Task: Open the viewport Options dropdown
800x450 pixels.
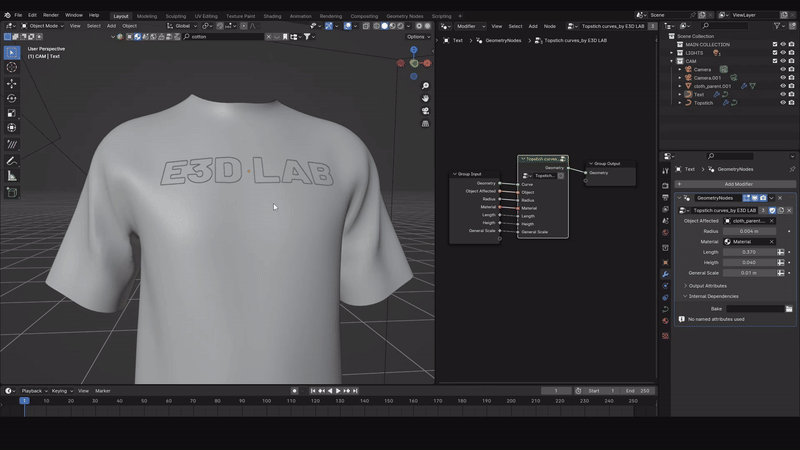Action: [418, 37]
